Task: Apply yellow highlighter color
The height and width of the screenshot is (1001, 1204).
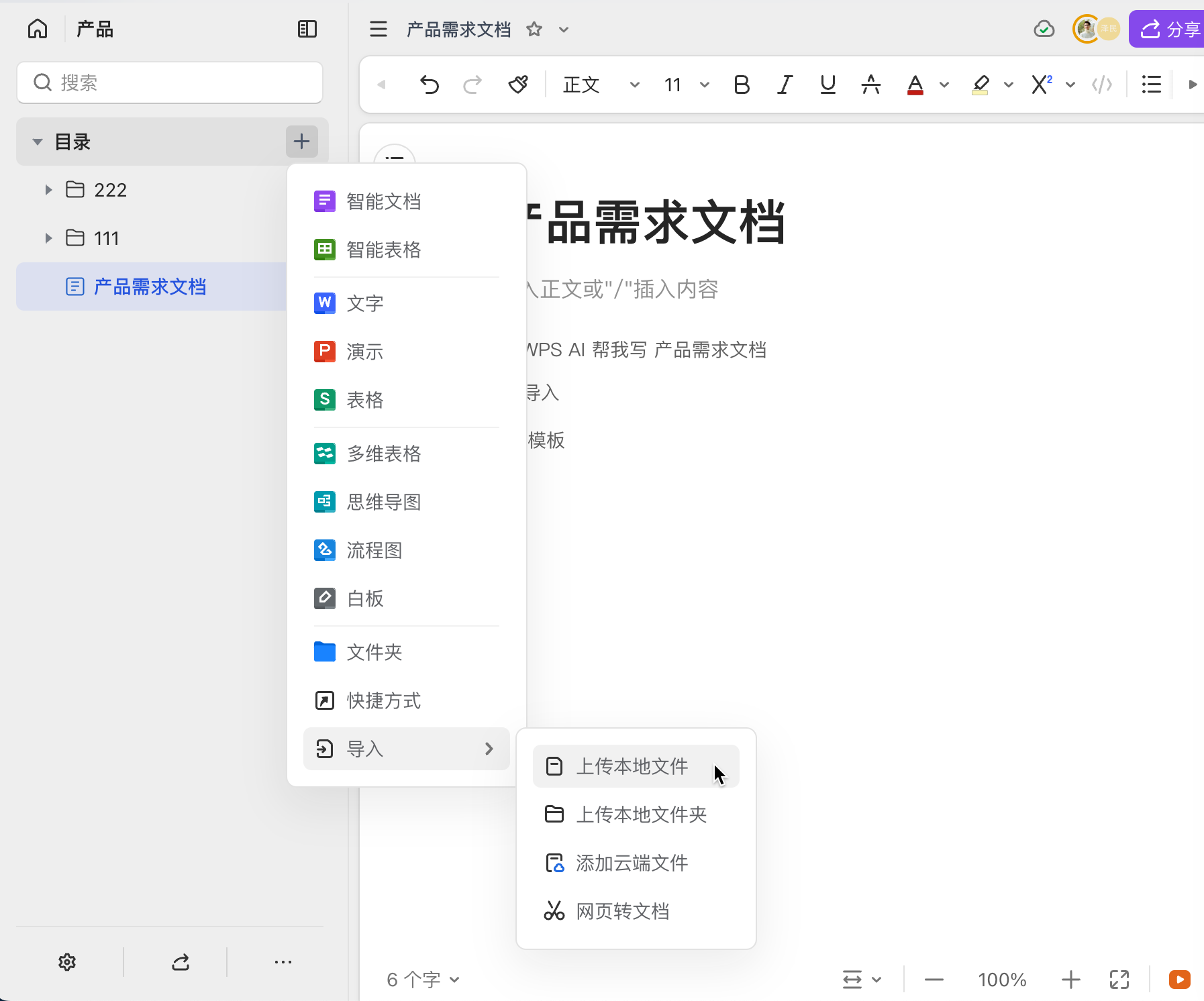Action: 980,85
